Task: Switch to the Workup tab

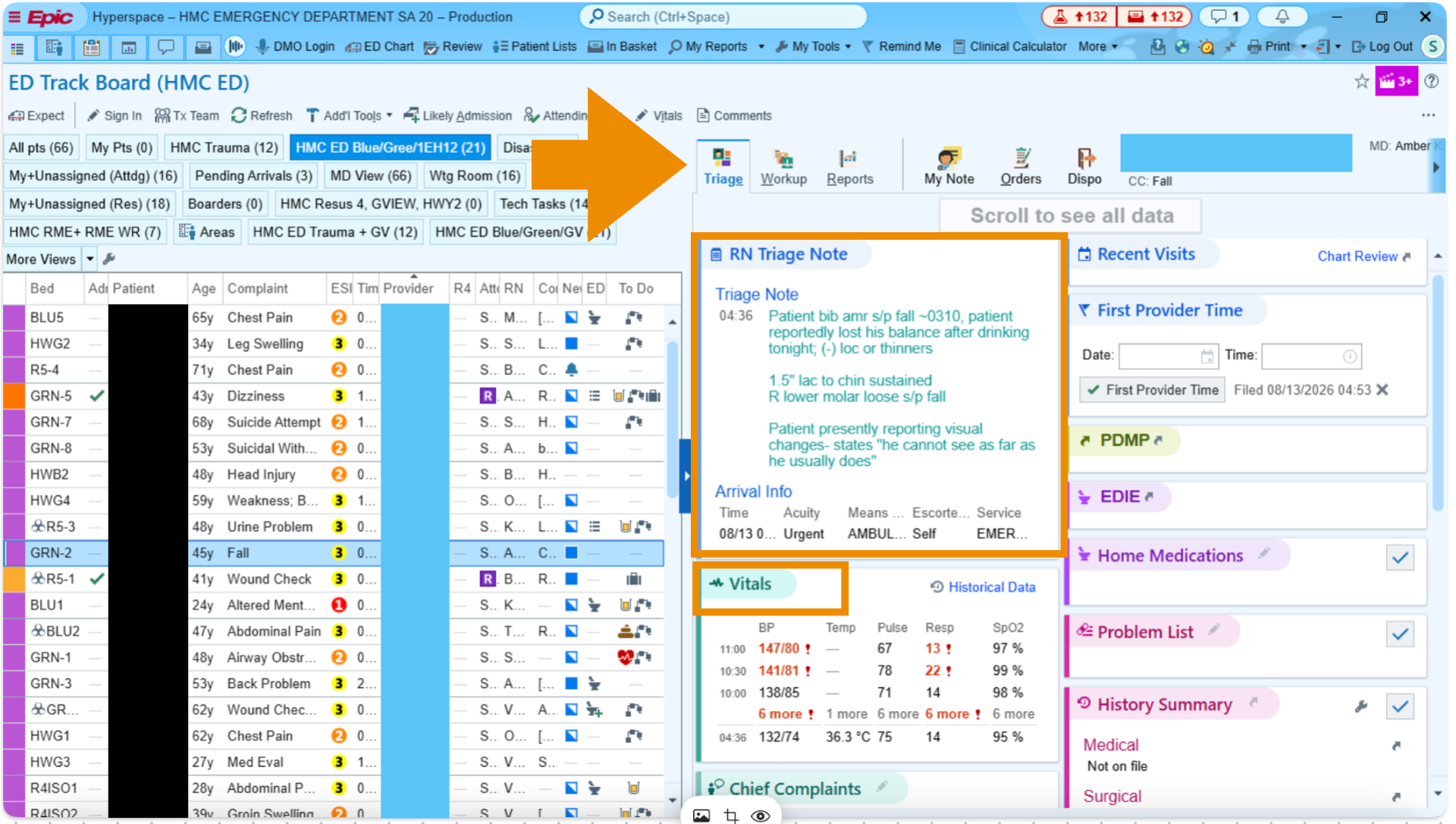Action: pyautogui.click(x=783, y=166)
